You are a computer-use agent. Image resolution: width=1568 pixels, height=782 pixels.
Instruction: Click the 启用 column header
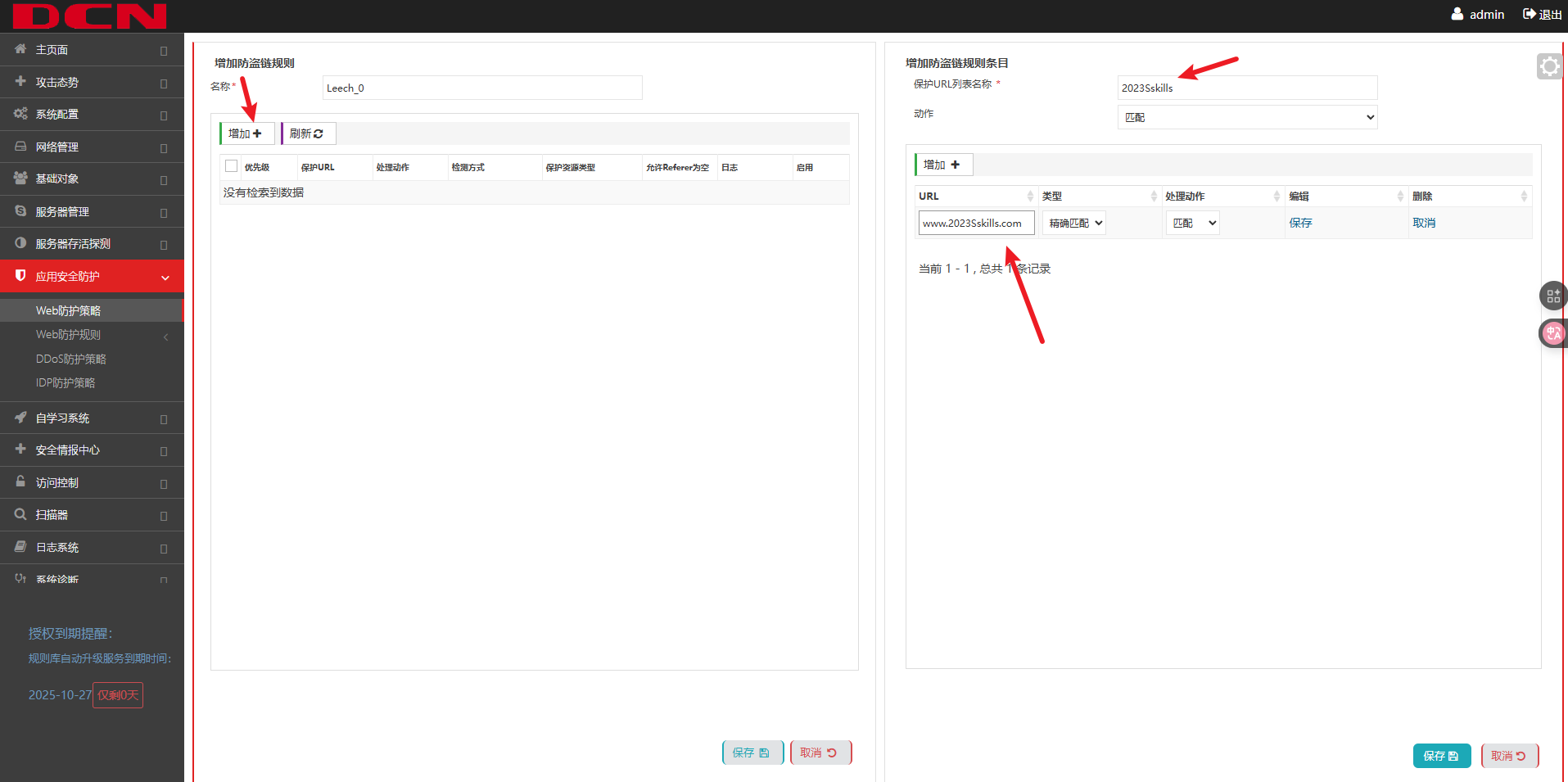(805, 167)
